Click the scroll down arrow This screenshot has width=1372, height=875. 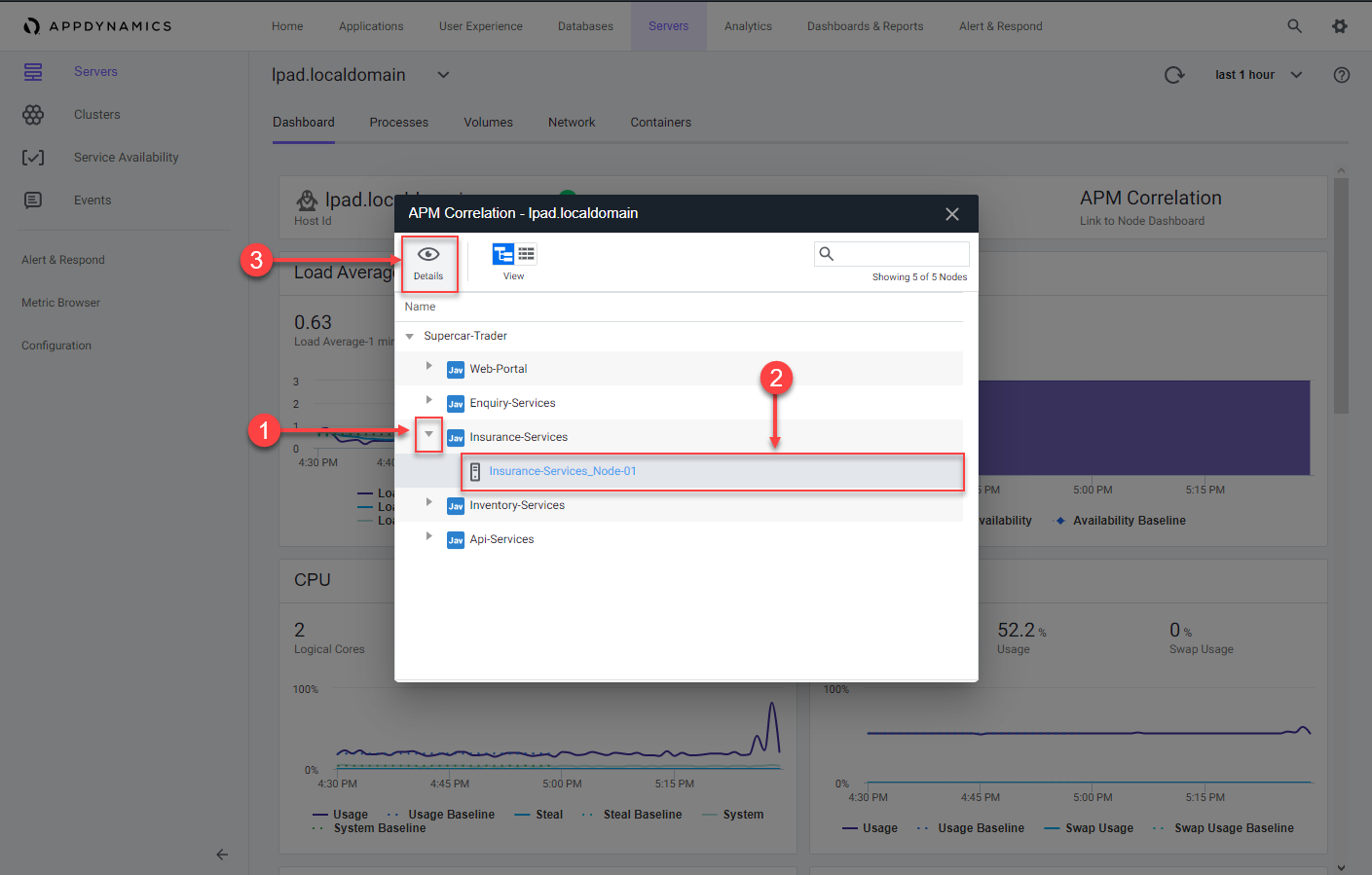tap(1341, 867)
